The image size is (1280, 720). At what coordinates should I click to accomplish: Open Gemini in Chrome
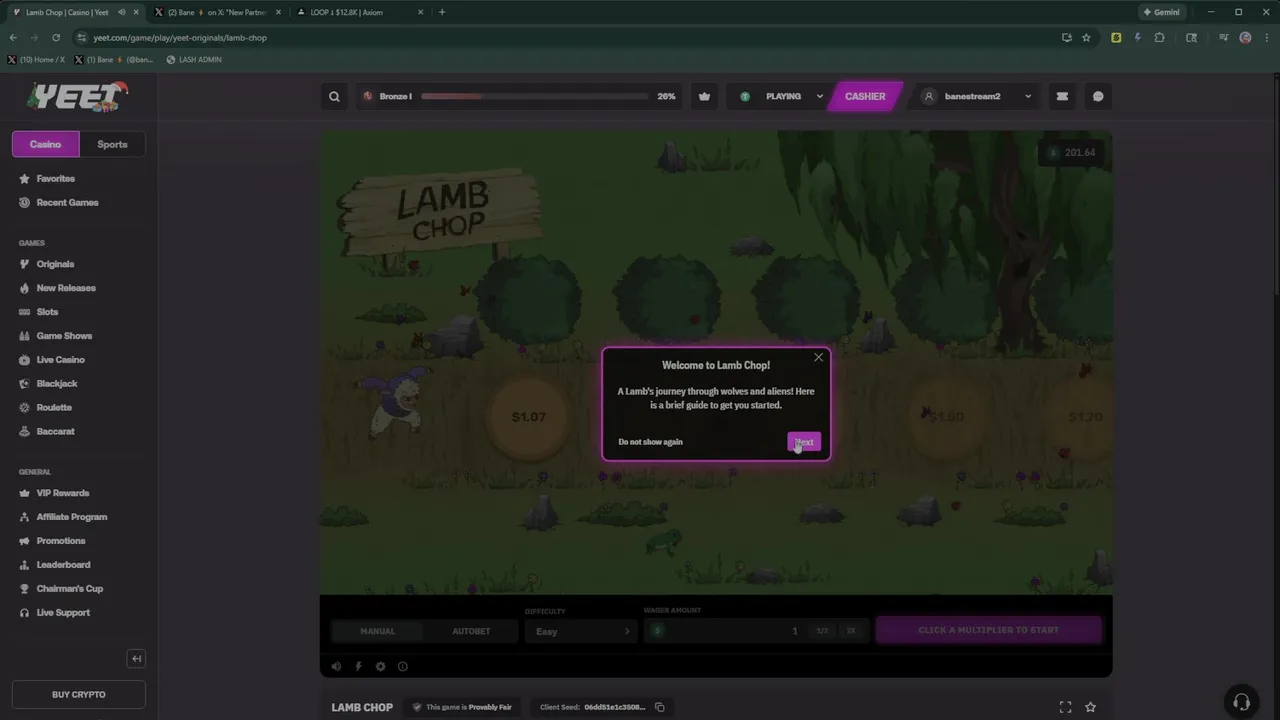(1161, 12)
